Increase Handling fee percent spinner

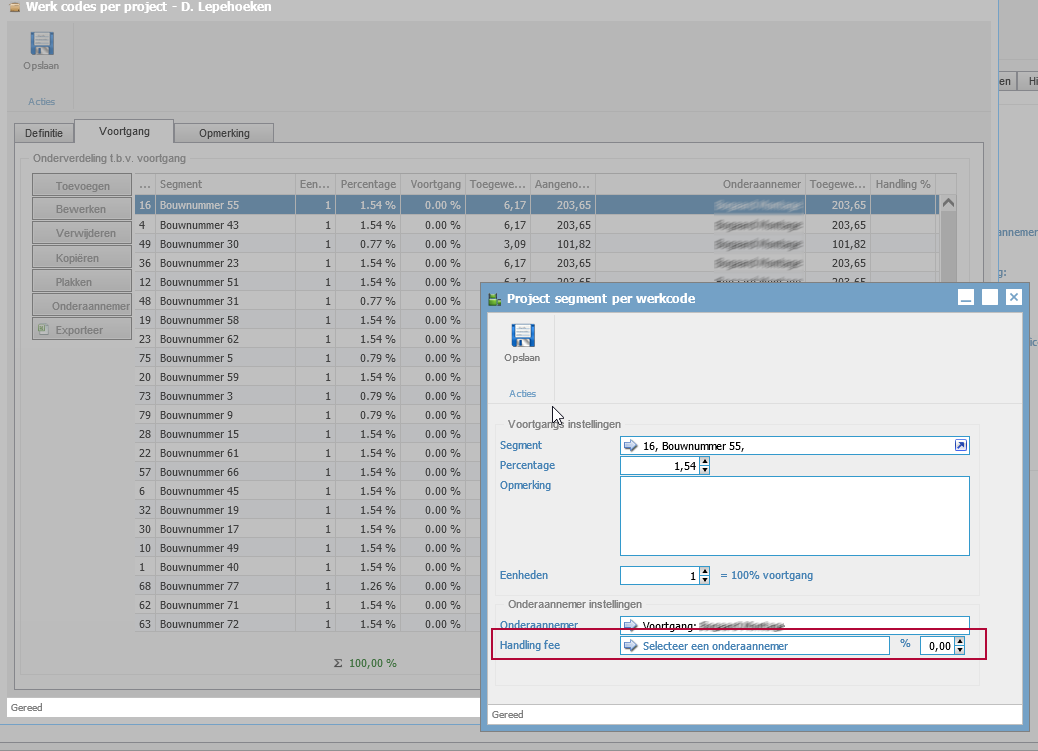tap(960, 641)
